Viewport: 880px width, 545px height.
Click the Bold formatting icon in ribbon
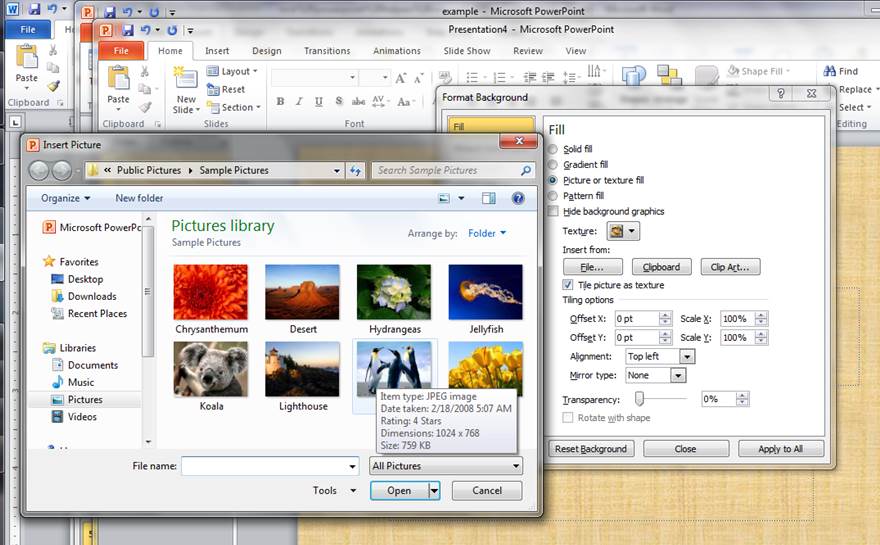coord(280,101)
